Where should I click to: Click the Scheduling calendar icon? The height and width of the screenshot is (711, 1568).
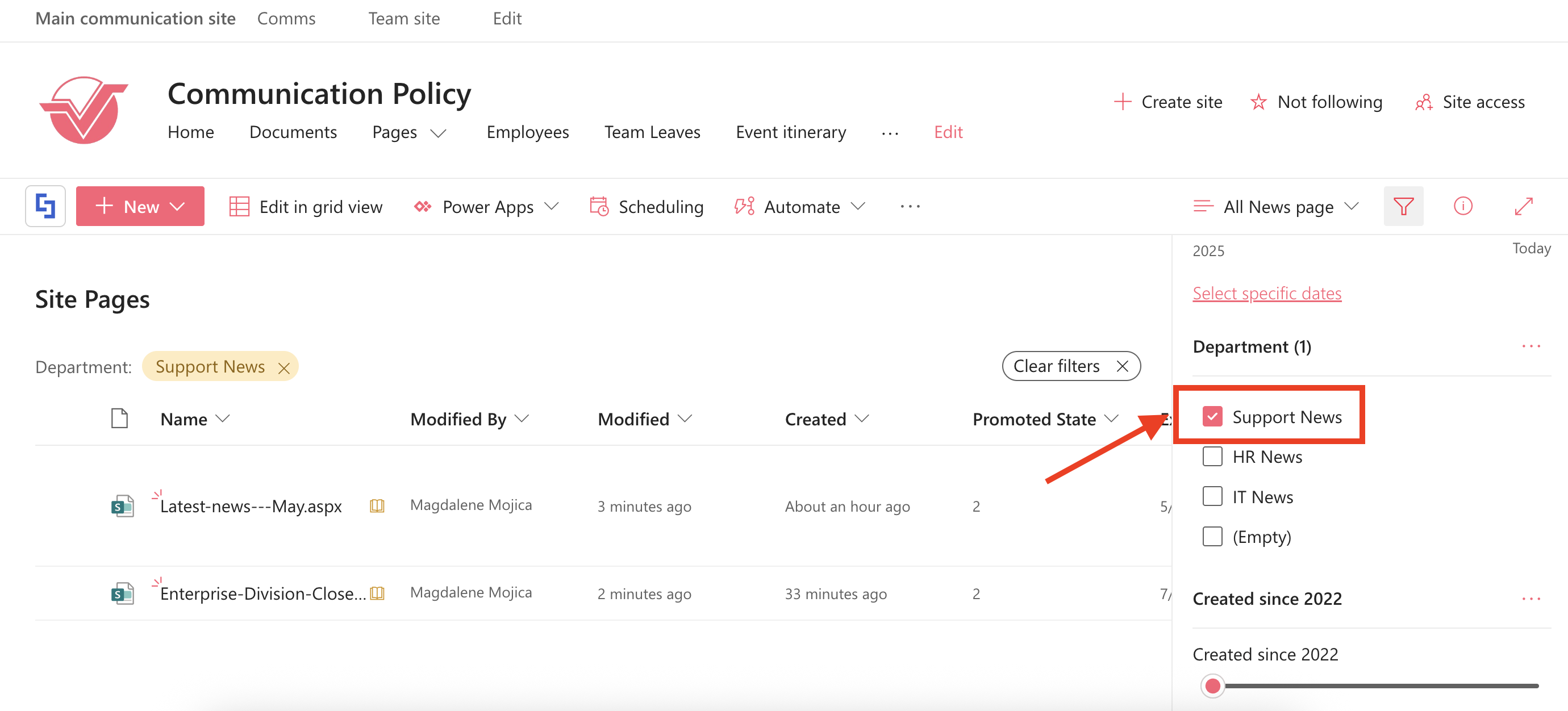599,207
